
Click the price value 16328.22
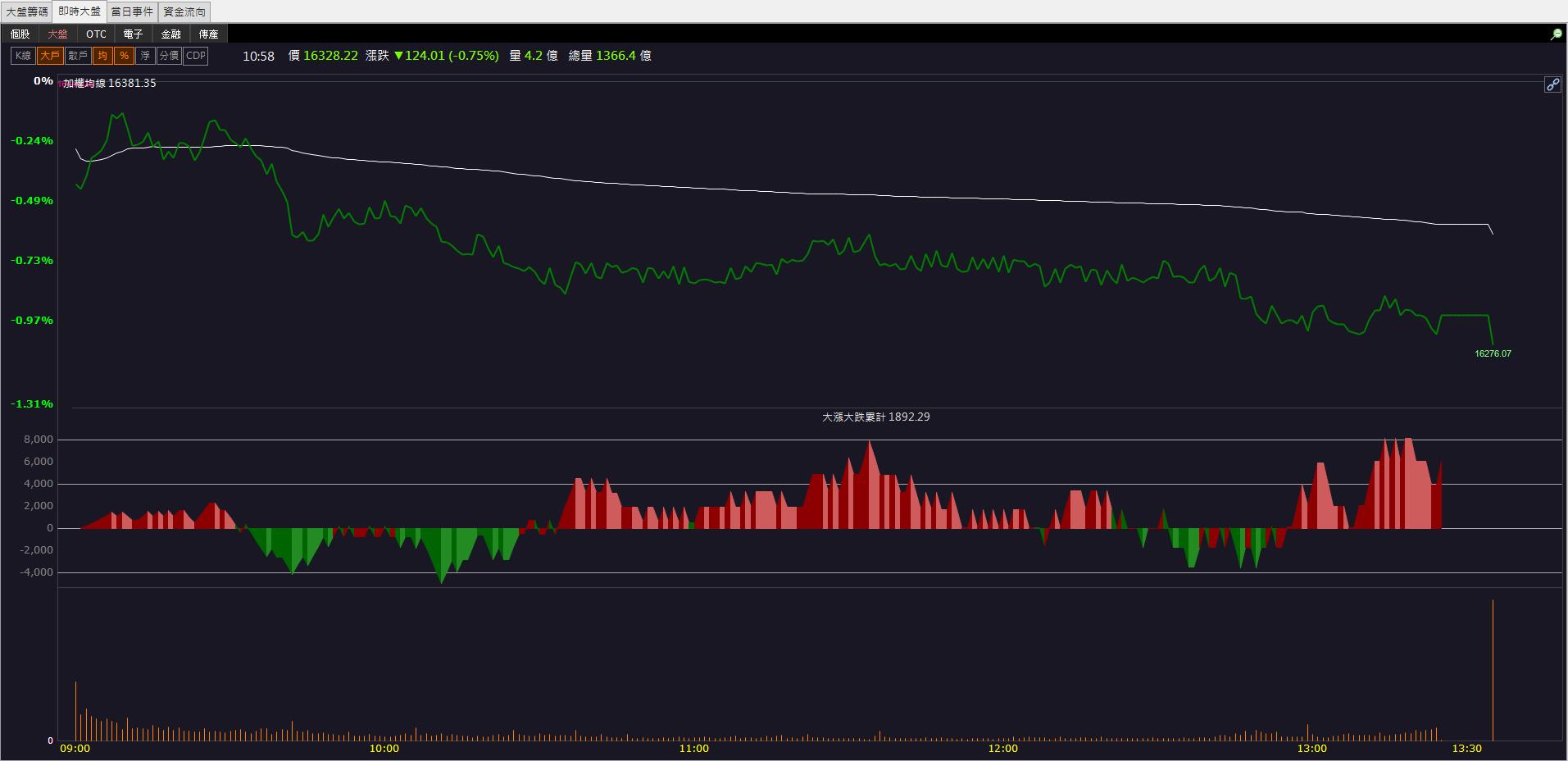pyautogui.click(x=330, y=56)
